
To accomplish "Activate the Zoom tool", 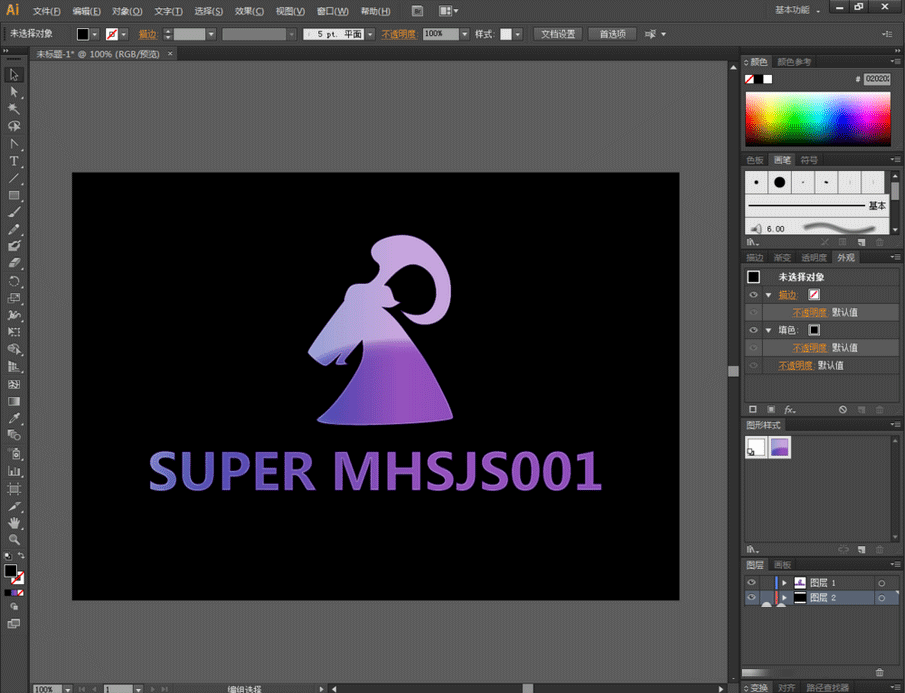I will [14, 540].
